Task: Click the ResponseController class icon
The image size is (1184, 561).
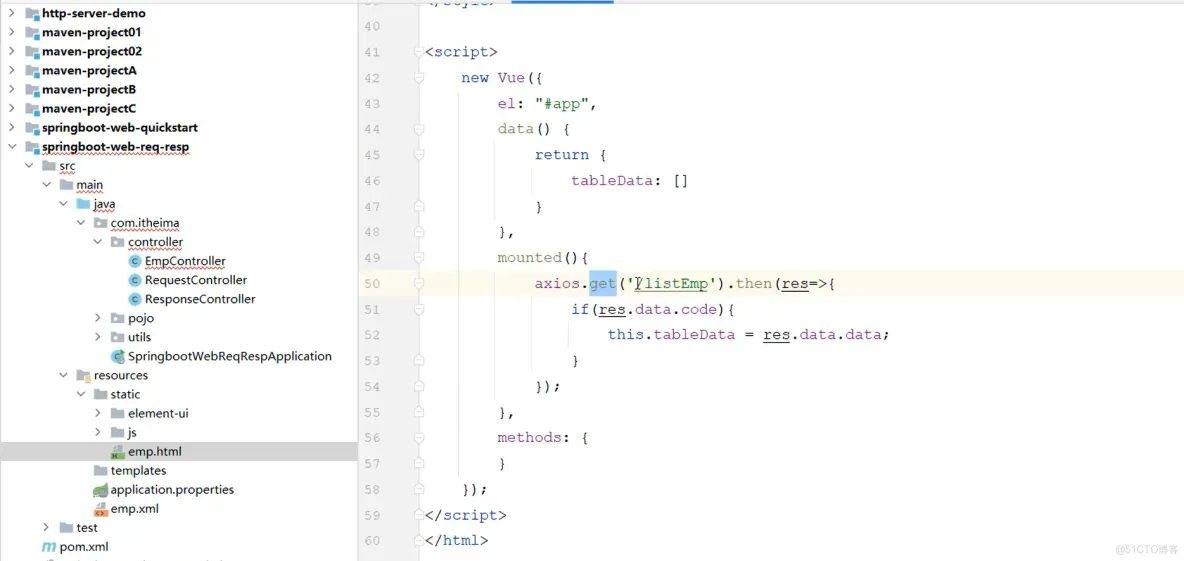Action: tap(135, 299)
